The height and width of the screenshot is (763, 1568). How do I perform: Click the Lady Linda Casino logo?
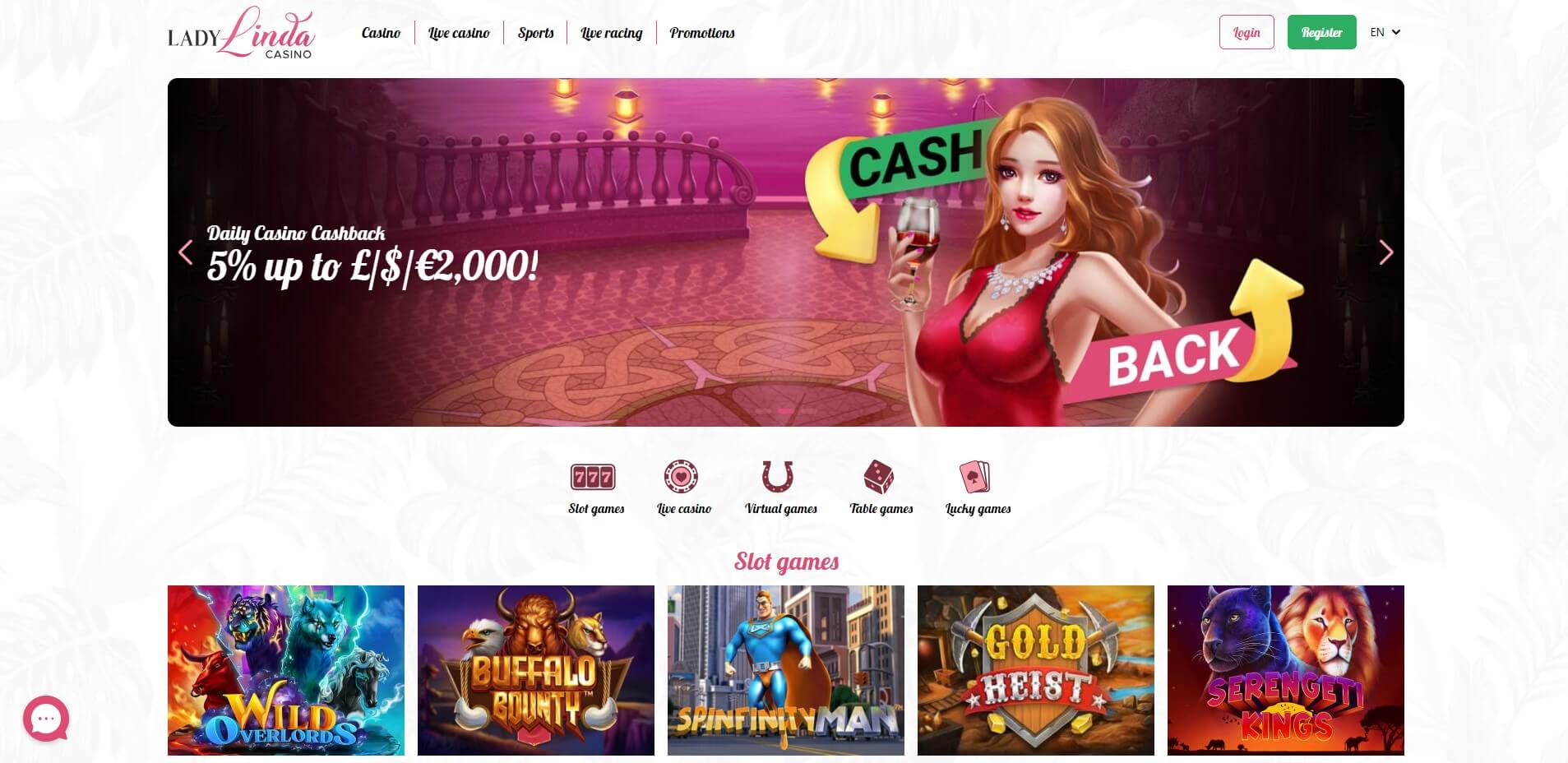[241, 33]
